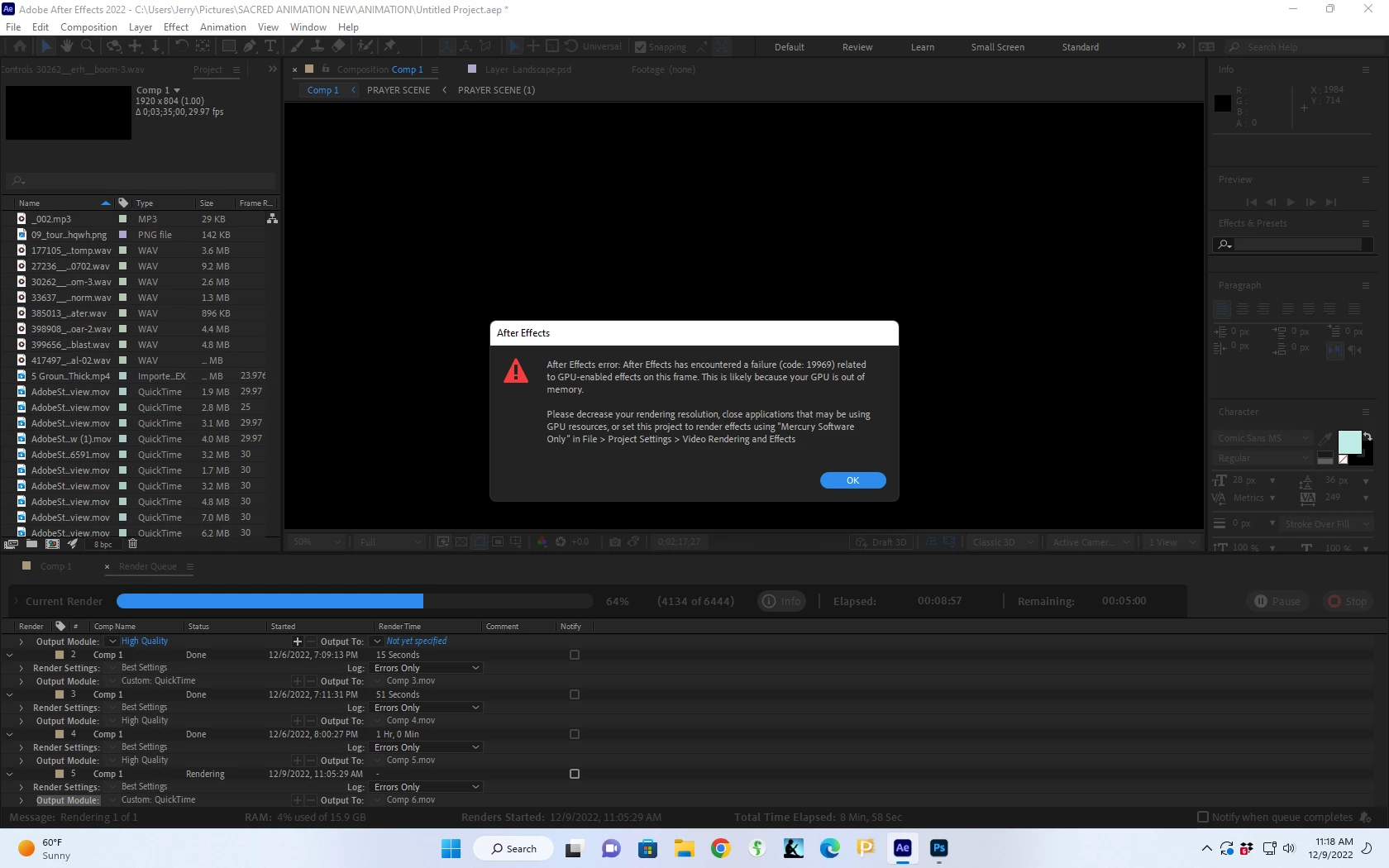
Task: Switch to the Comp 1 timeline tab
Action: 56,566
